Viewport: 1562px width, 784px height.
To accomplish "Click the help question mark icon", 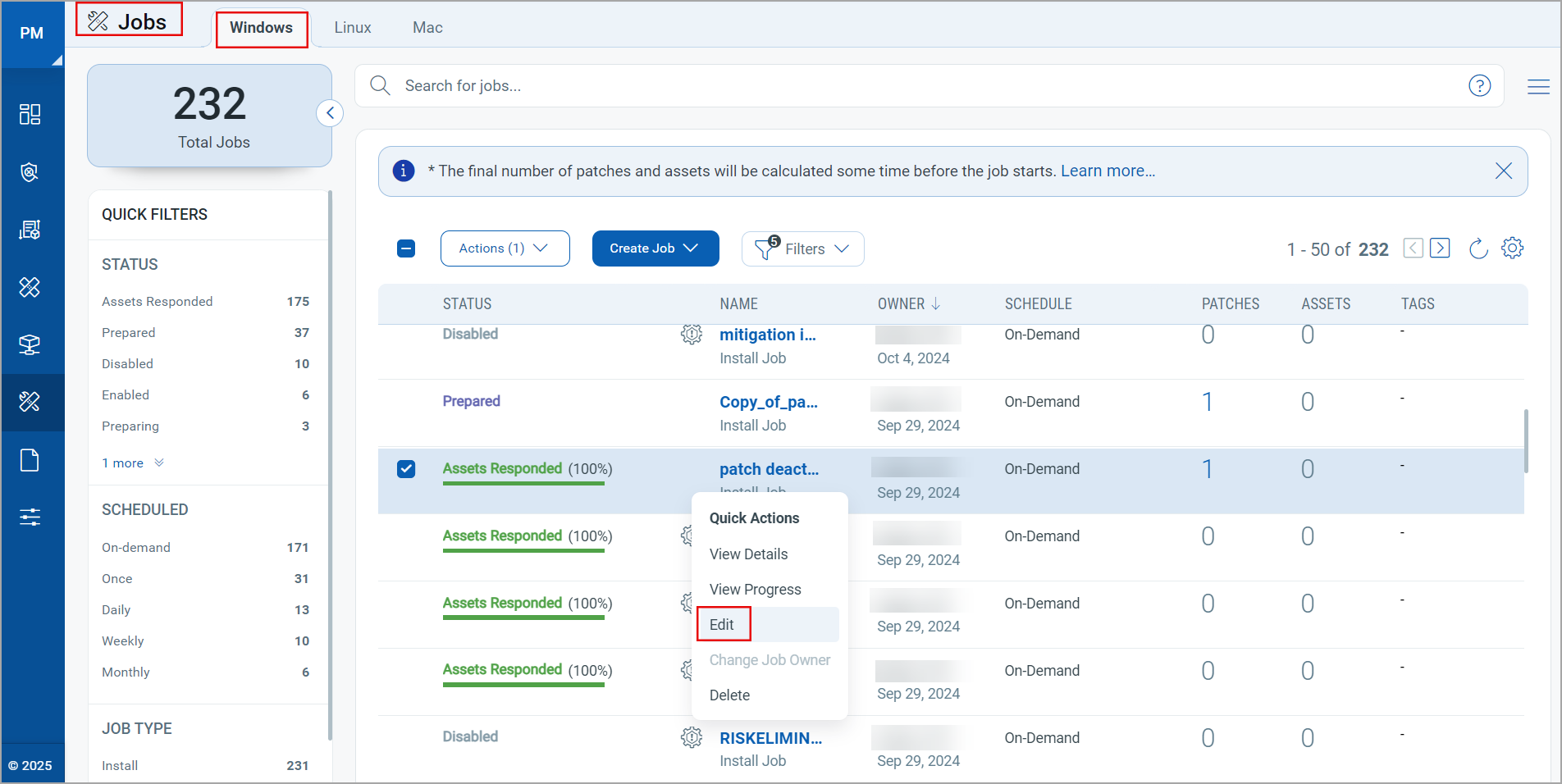I will [1480, 85].
